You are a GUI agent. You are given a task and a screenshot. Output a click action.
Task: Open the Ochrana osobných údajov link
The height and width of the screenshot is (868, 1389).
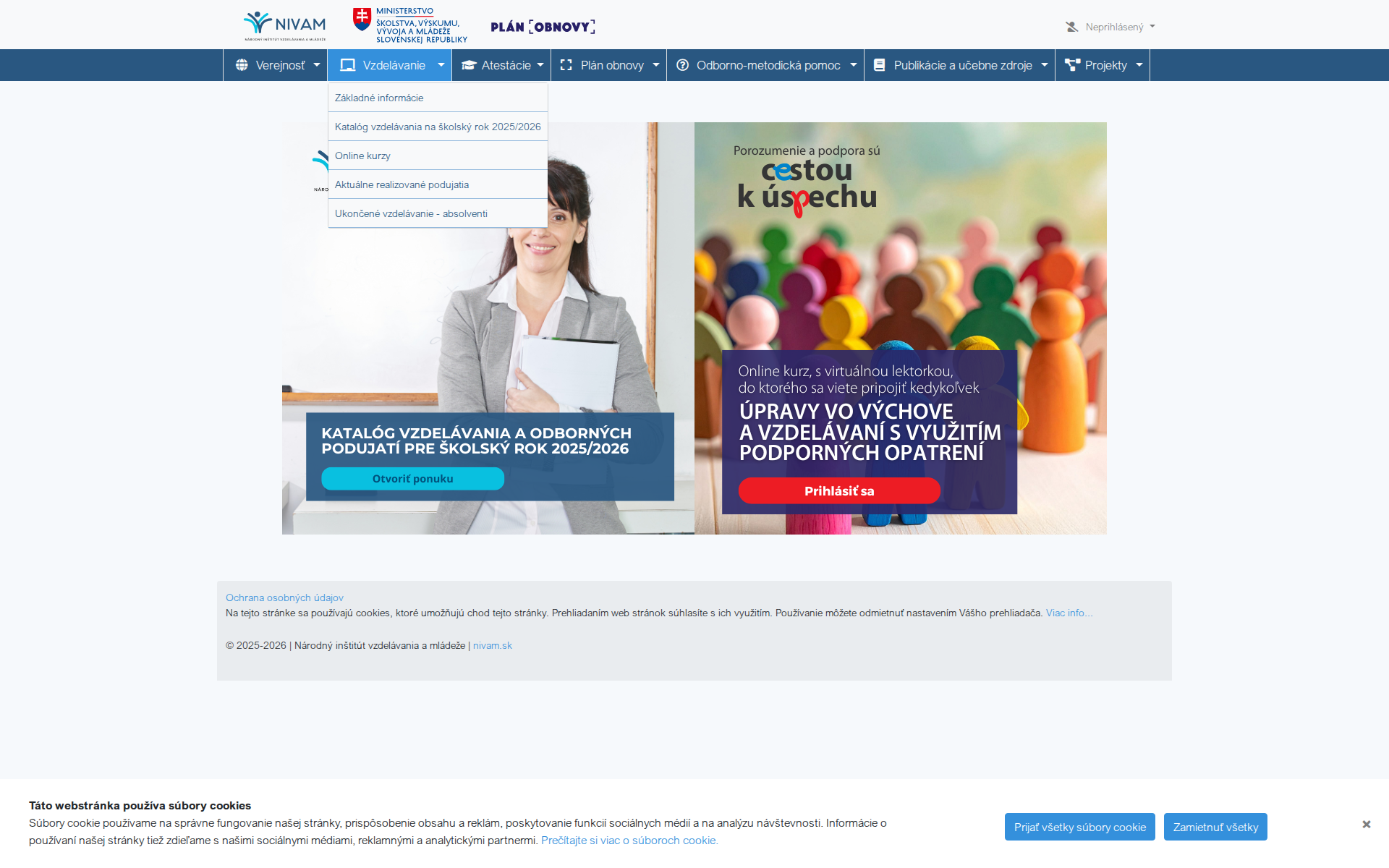[284, 597]
